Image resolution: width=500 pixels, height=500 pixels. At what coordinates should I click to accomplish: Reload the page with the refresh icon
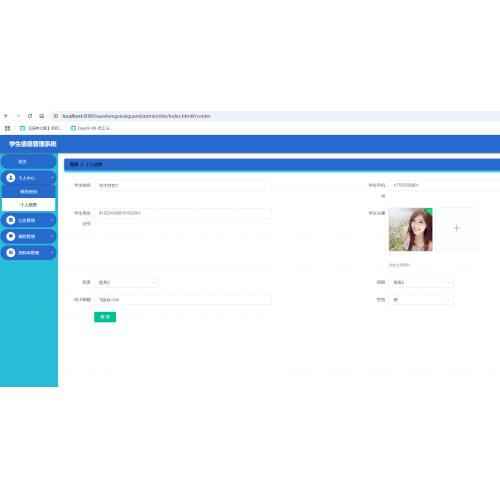[x=30, y=116]
